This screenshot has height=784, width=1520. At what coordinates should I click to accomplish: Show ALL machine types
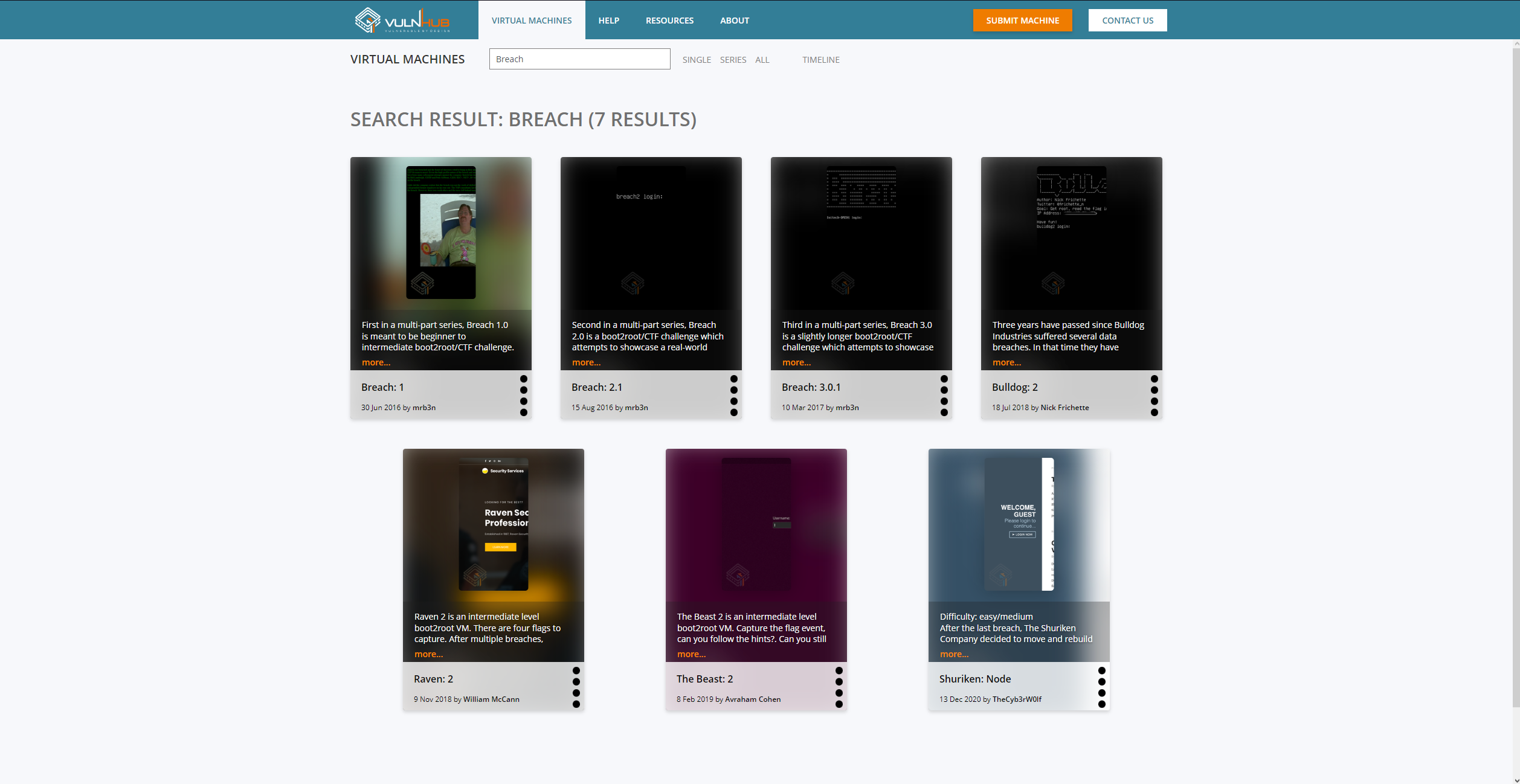762,60
